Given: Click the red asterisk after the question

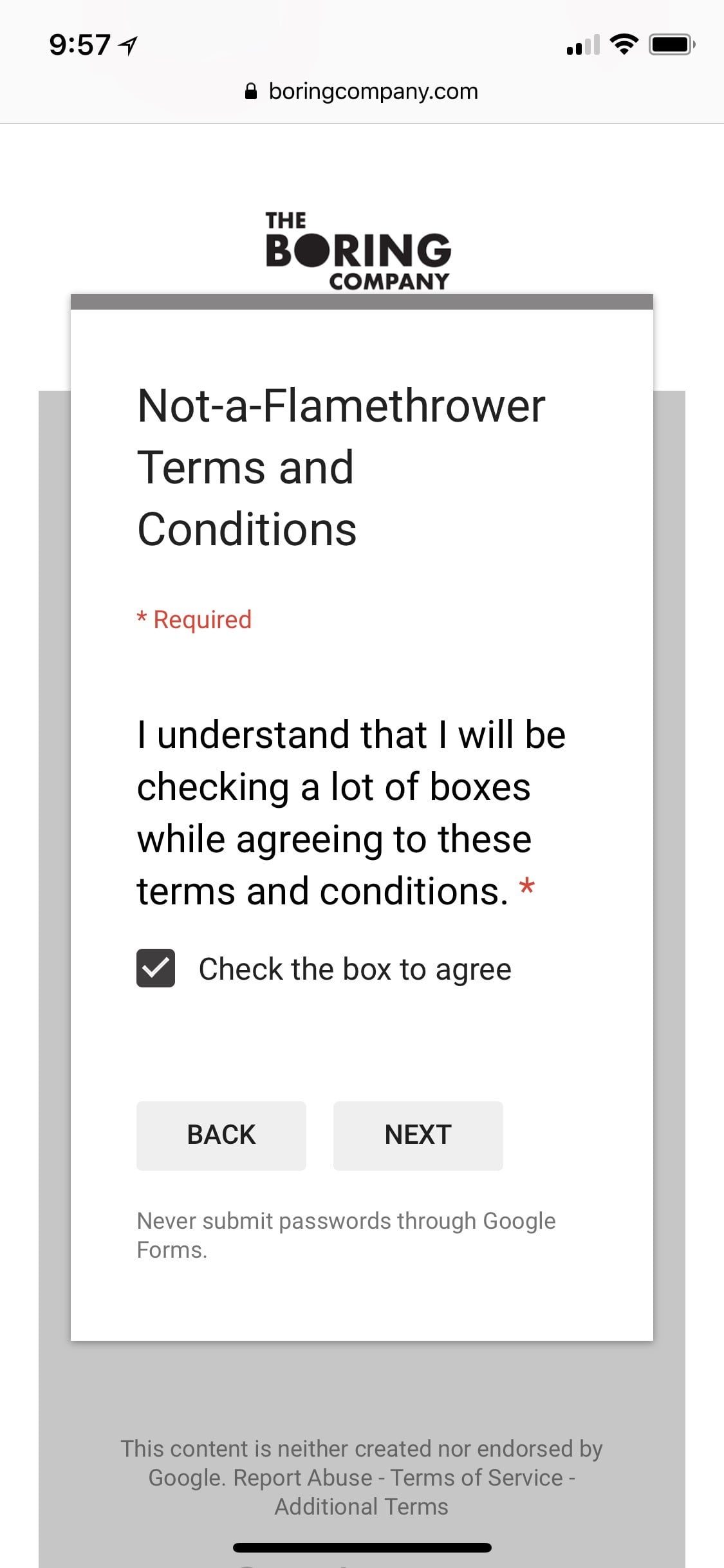Looking at the screenshot, I should tap(527, 888).
